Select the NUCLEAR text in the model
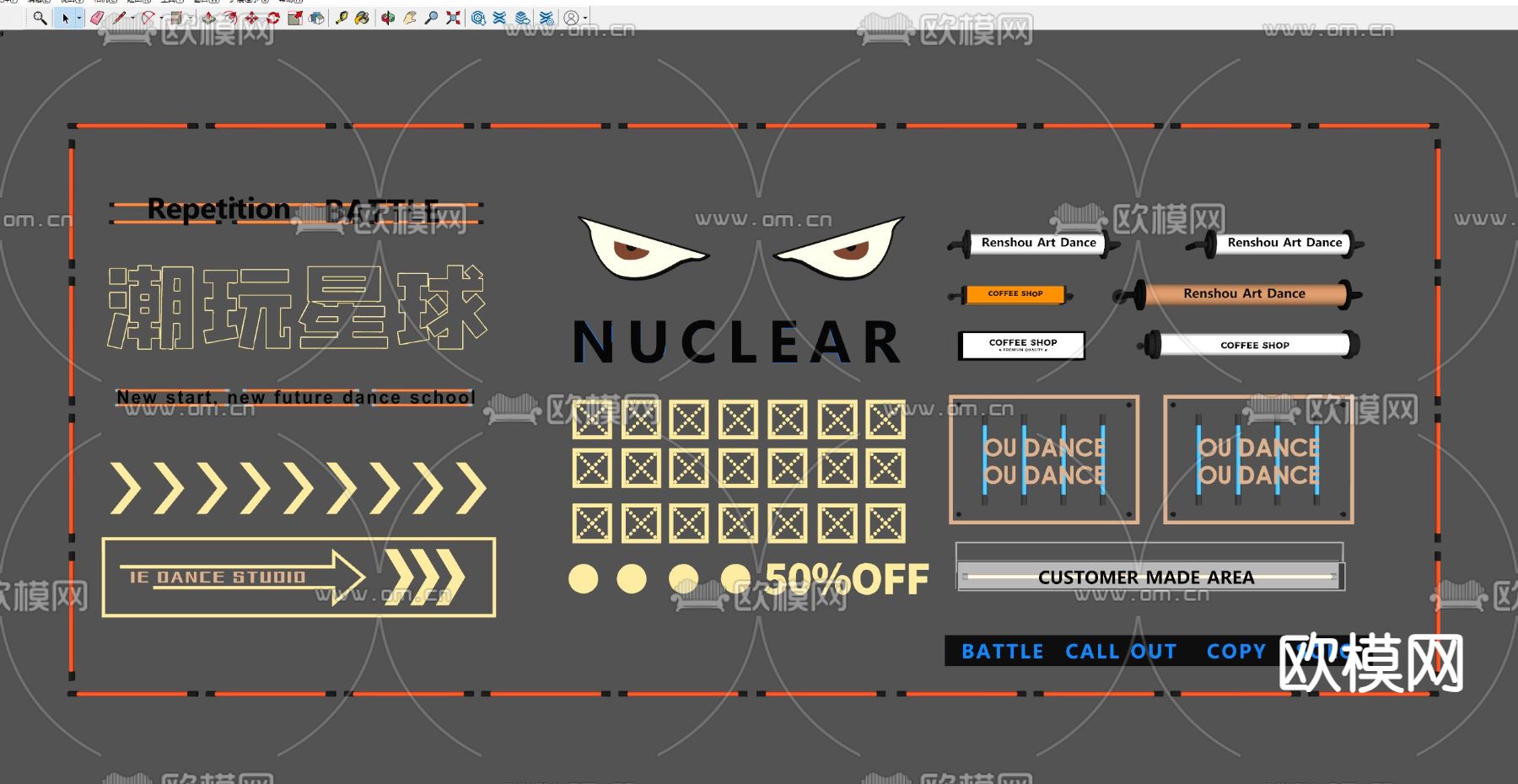 pyautogui.click(x=736, y=342)
